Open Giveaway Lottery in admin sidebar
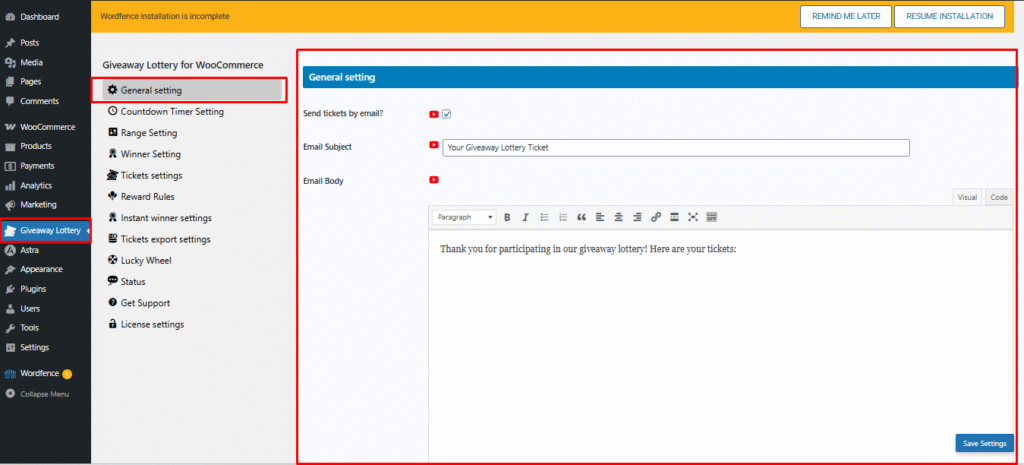 (45, 231)
